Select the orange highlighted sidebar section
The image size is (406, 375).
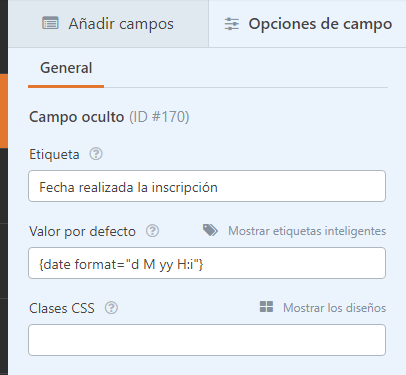[4, 111]
